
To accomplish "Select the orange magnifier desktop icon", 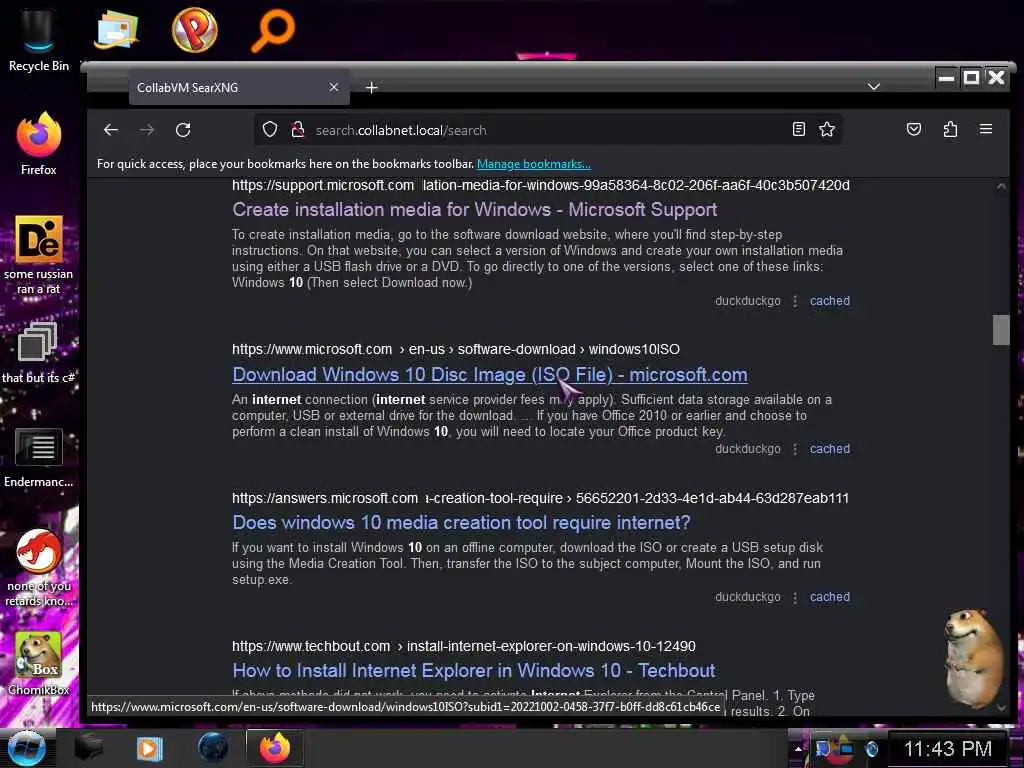I will coord(273,29).
